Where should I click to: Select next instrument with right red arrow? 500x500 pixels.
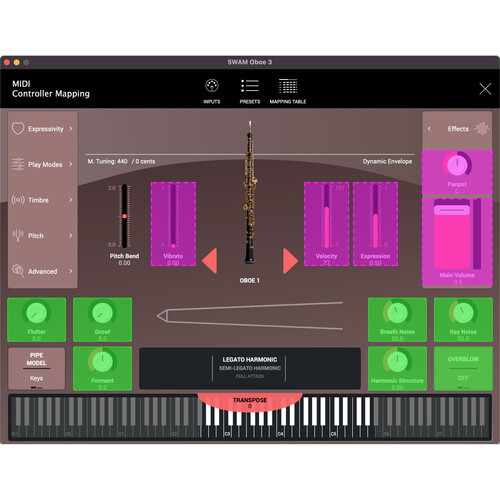[x=290, y=261]
